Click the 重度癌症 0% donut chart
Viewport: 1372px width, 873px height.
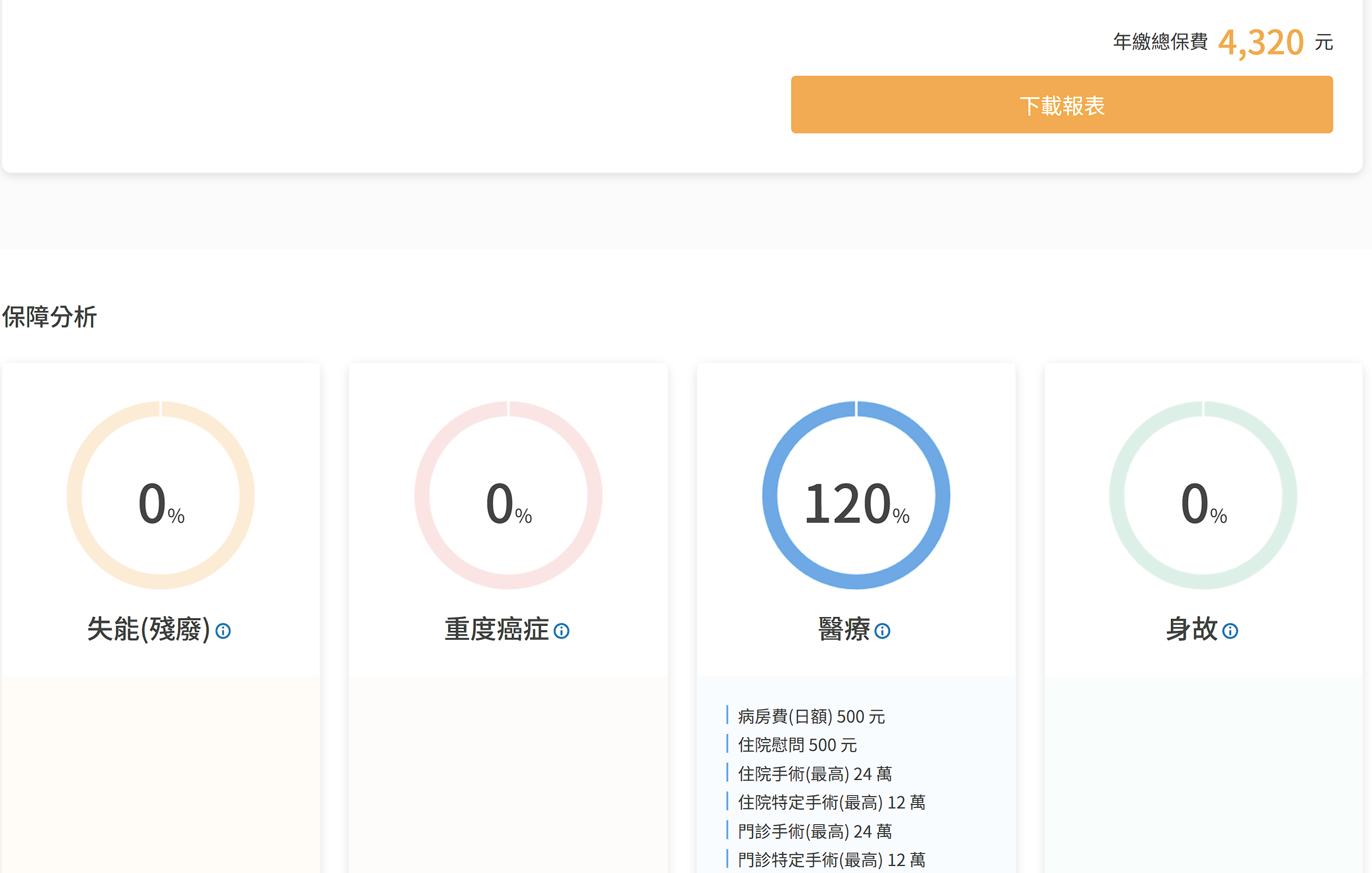coord(508,496)
